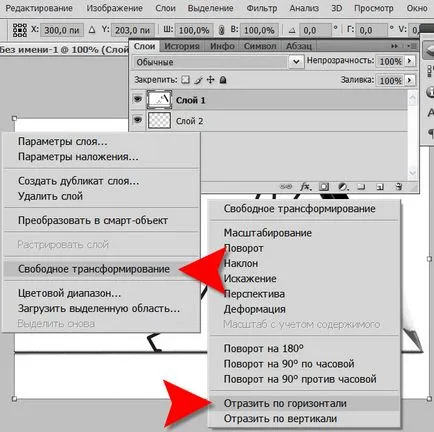The image size is (434, 432).
Task: Choose Преобразовать в смарт-объект
Action: click(x=93, y=220)
